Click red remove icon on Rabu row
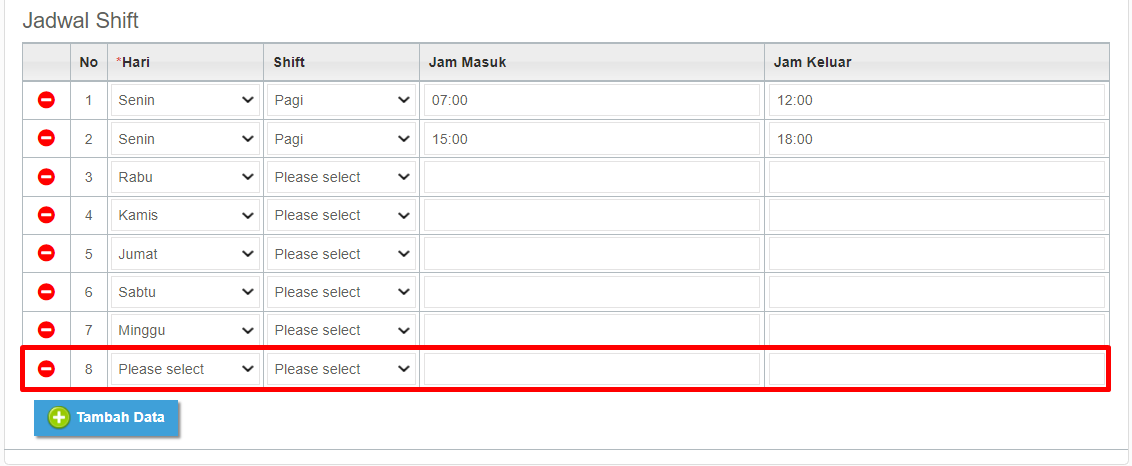This screenshot has height=466, width=1132. pos(46,177)
